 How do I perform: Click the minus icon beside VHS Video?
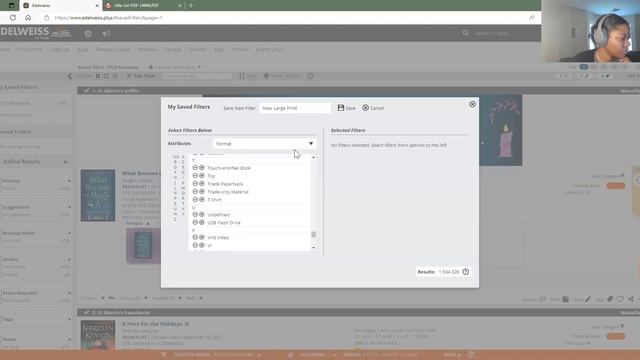coord(195,237)
